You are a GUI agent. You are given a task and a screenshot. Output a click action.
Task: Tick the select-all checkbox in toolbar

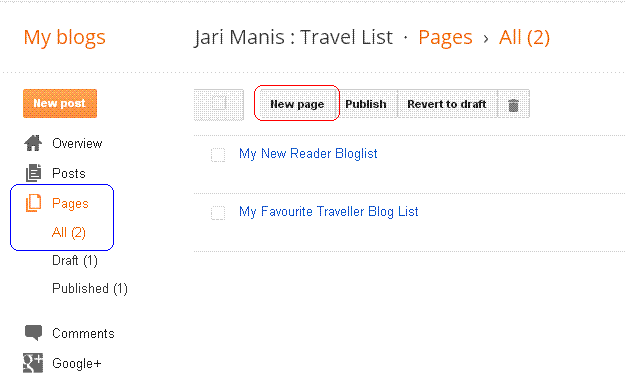point(219,104)
